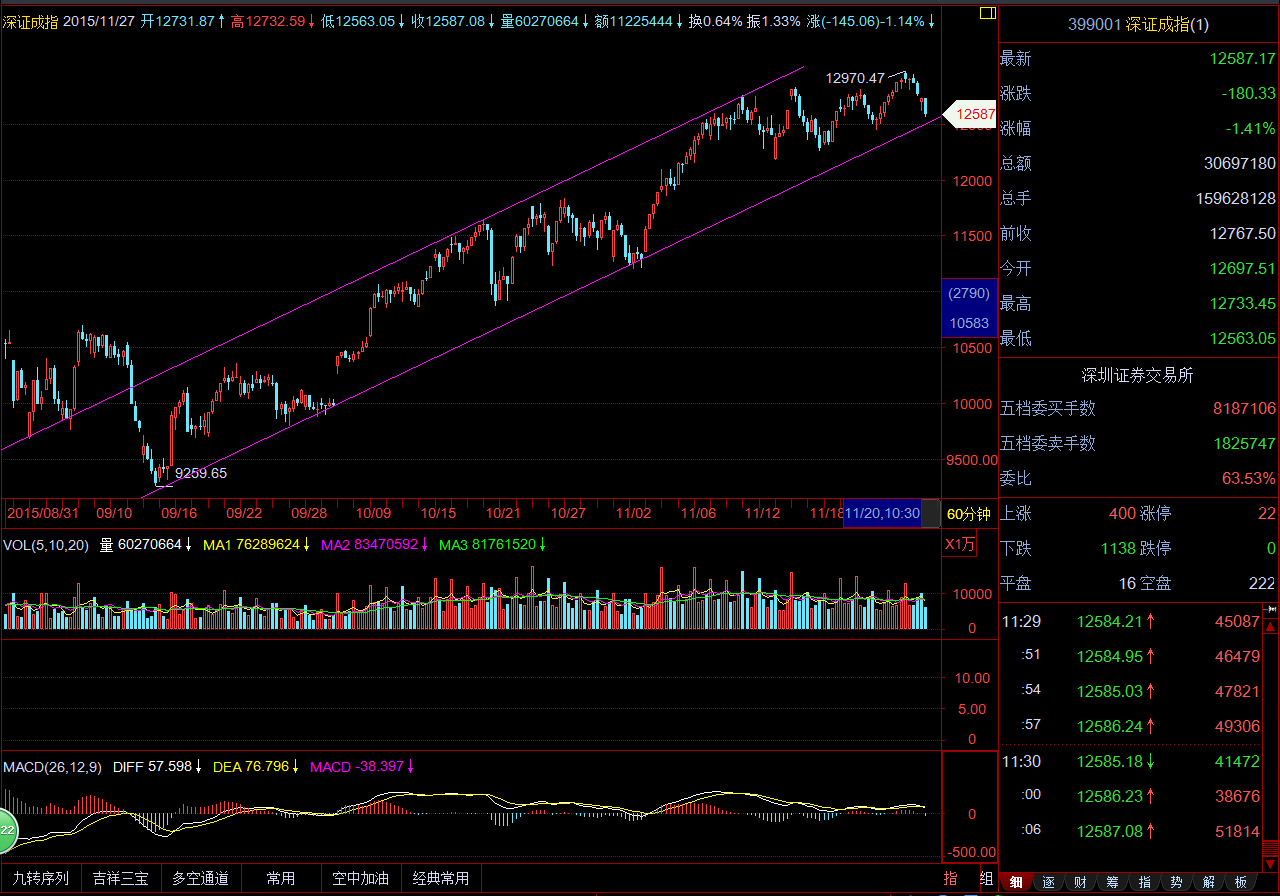Toggle the 指 indicator button
1280x896 pixels.
(x=951, y=878)
